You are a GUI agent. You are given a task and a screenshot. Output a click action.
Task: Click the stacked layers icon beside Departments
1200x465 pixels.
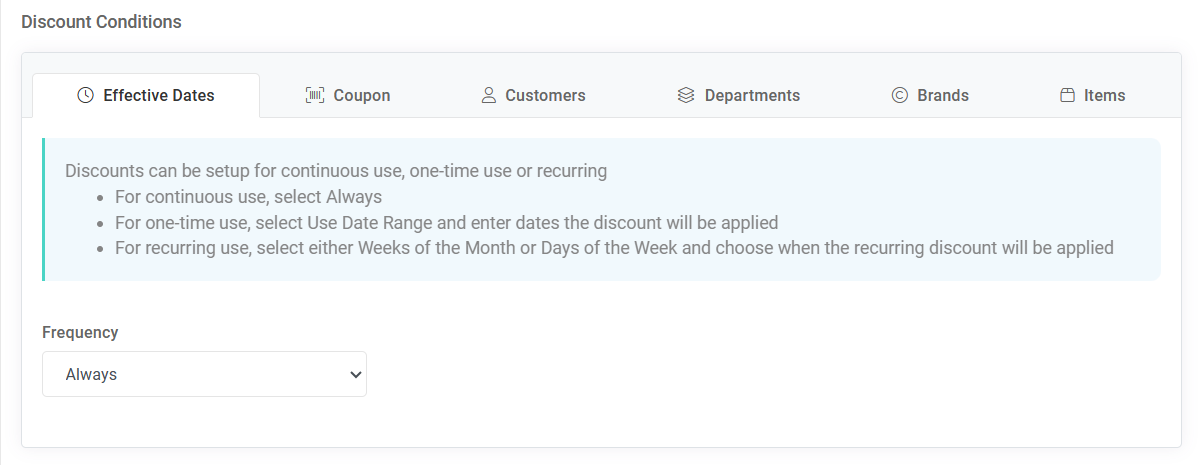(x=686, y=96)
